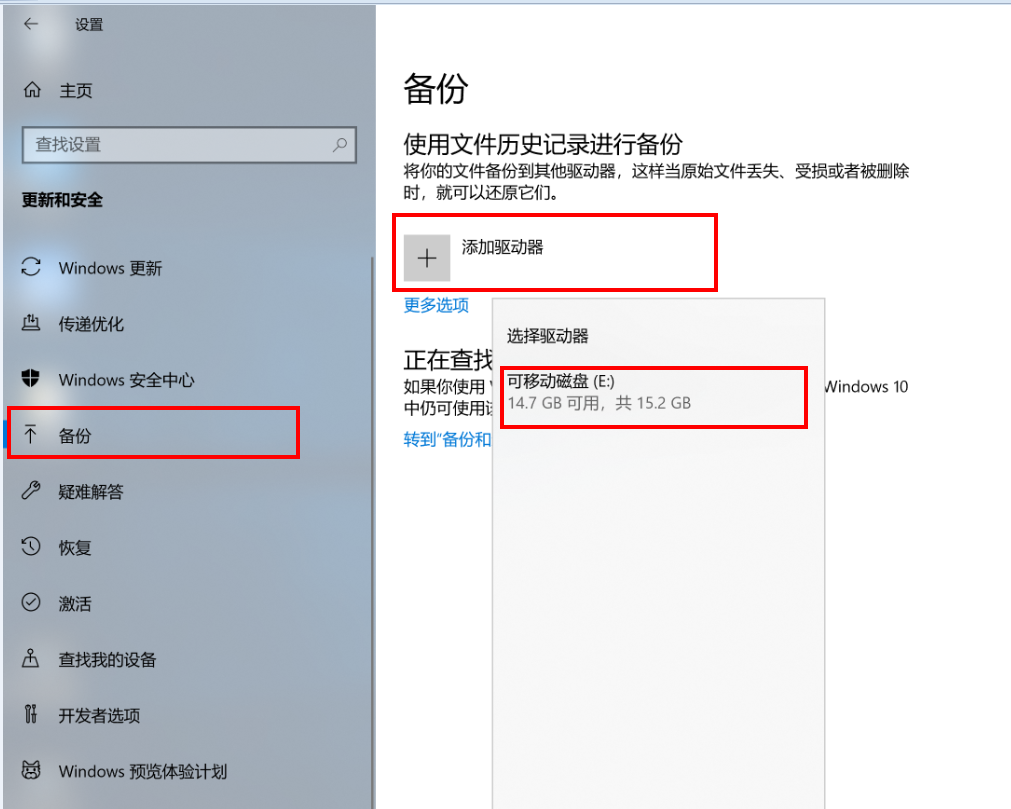Click the 开发者选项 tools icon
Image resolution: width=1011 pixels, height=809 pixels.
[32, 715]
